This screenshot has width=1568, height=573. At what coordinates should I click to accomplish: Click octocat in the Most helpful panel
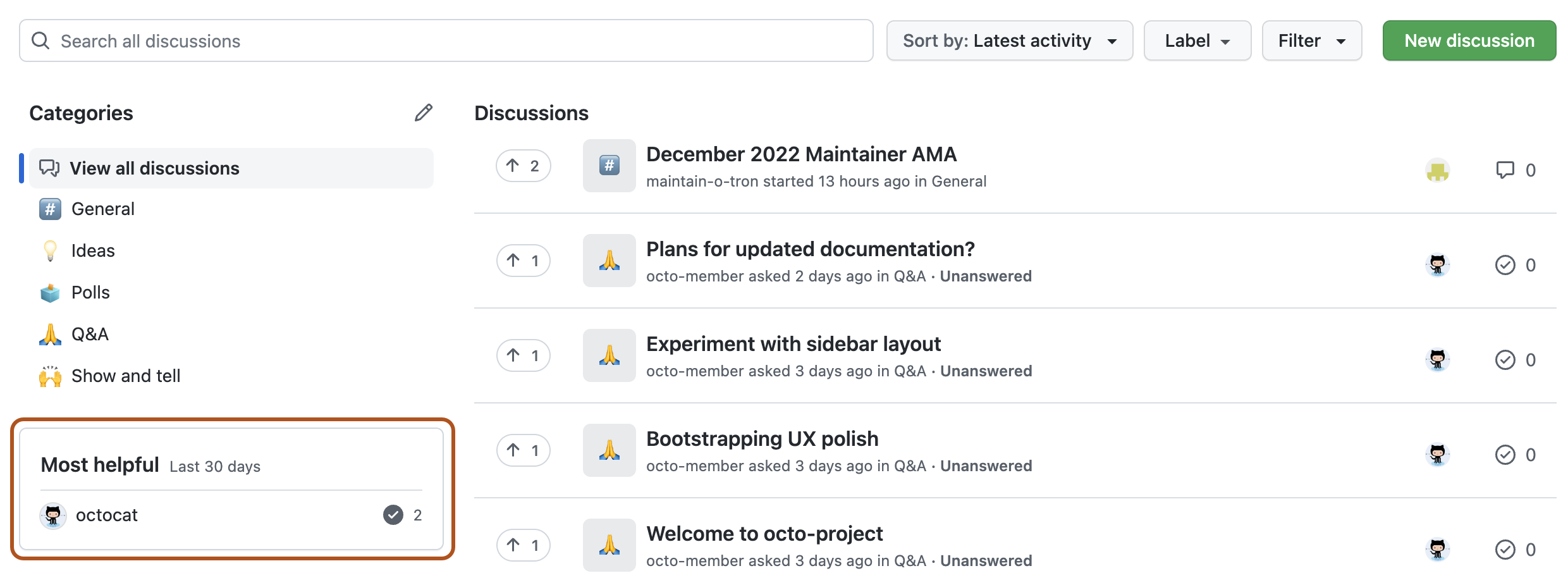tap(106, 515)
